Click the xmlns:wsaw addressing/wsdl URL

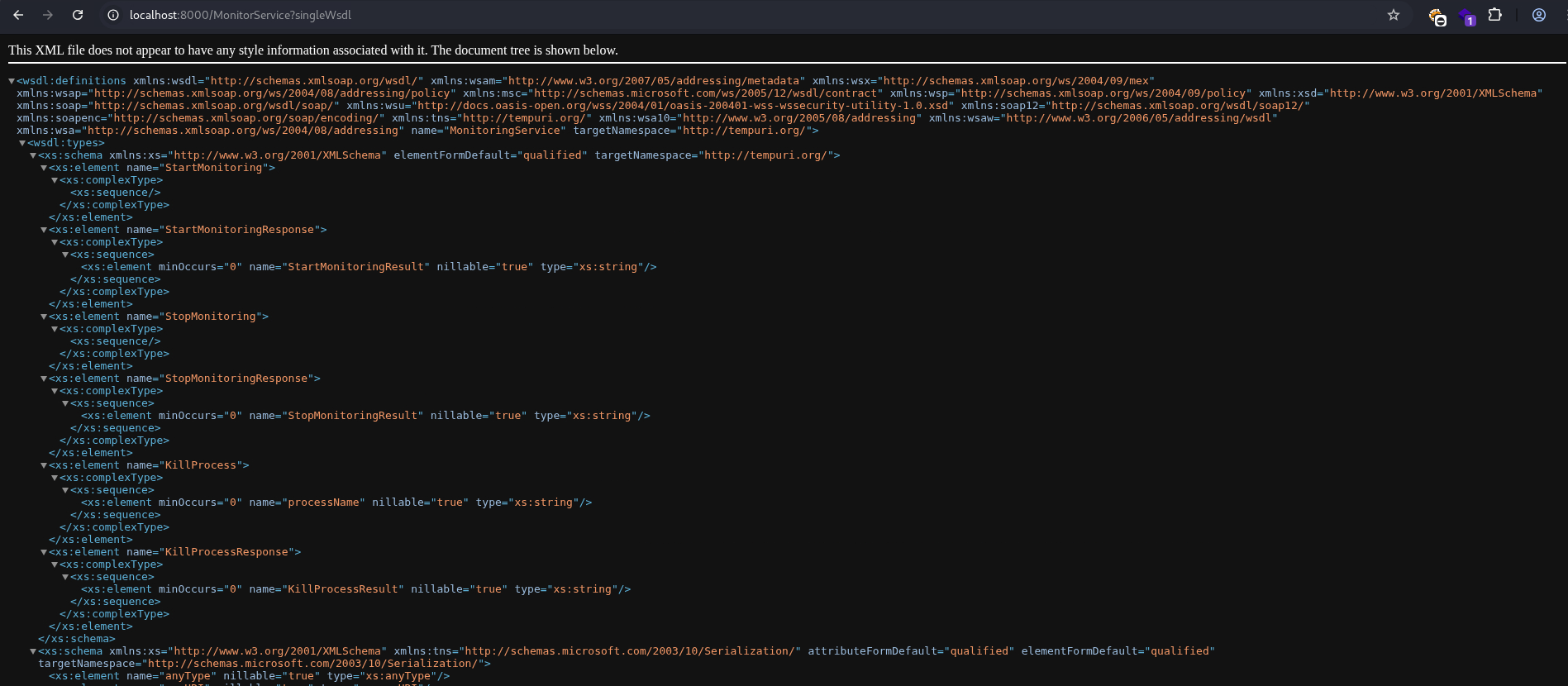(1138, 118)
